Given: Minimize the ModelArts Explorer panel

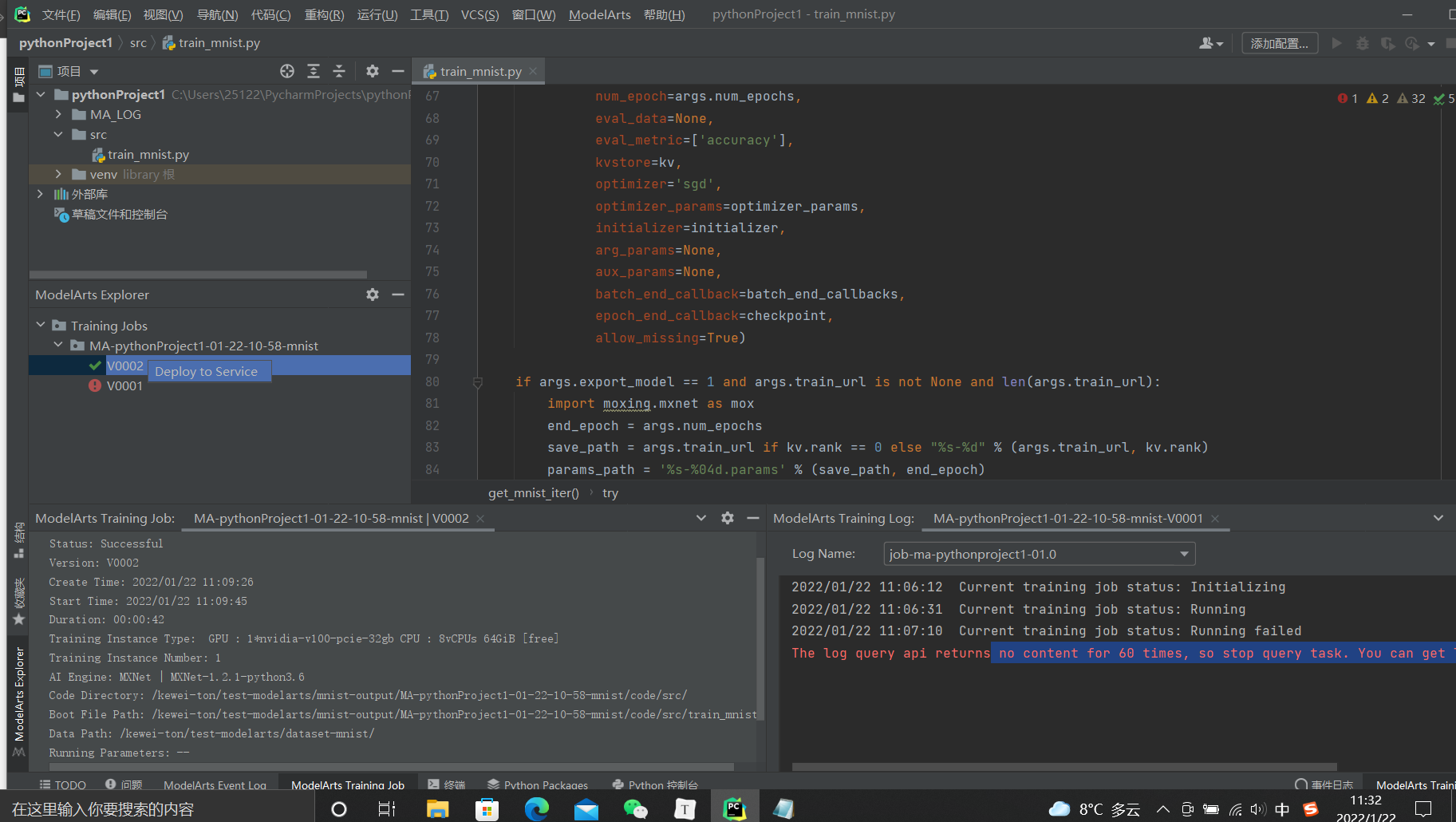Looking at the screenshot, I should pyautogui.click(x=398, y=294).
